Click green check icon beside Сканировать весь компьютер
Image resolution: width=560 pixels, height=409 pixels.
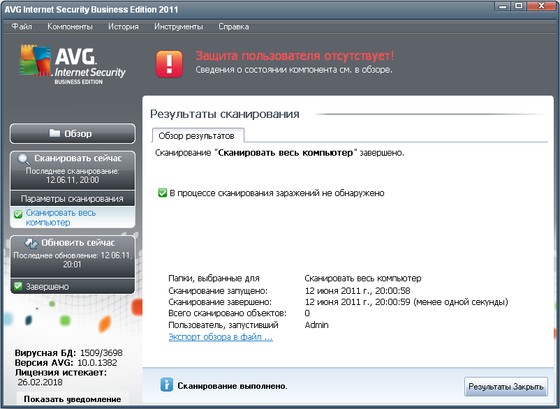(18, 214)
